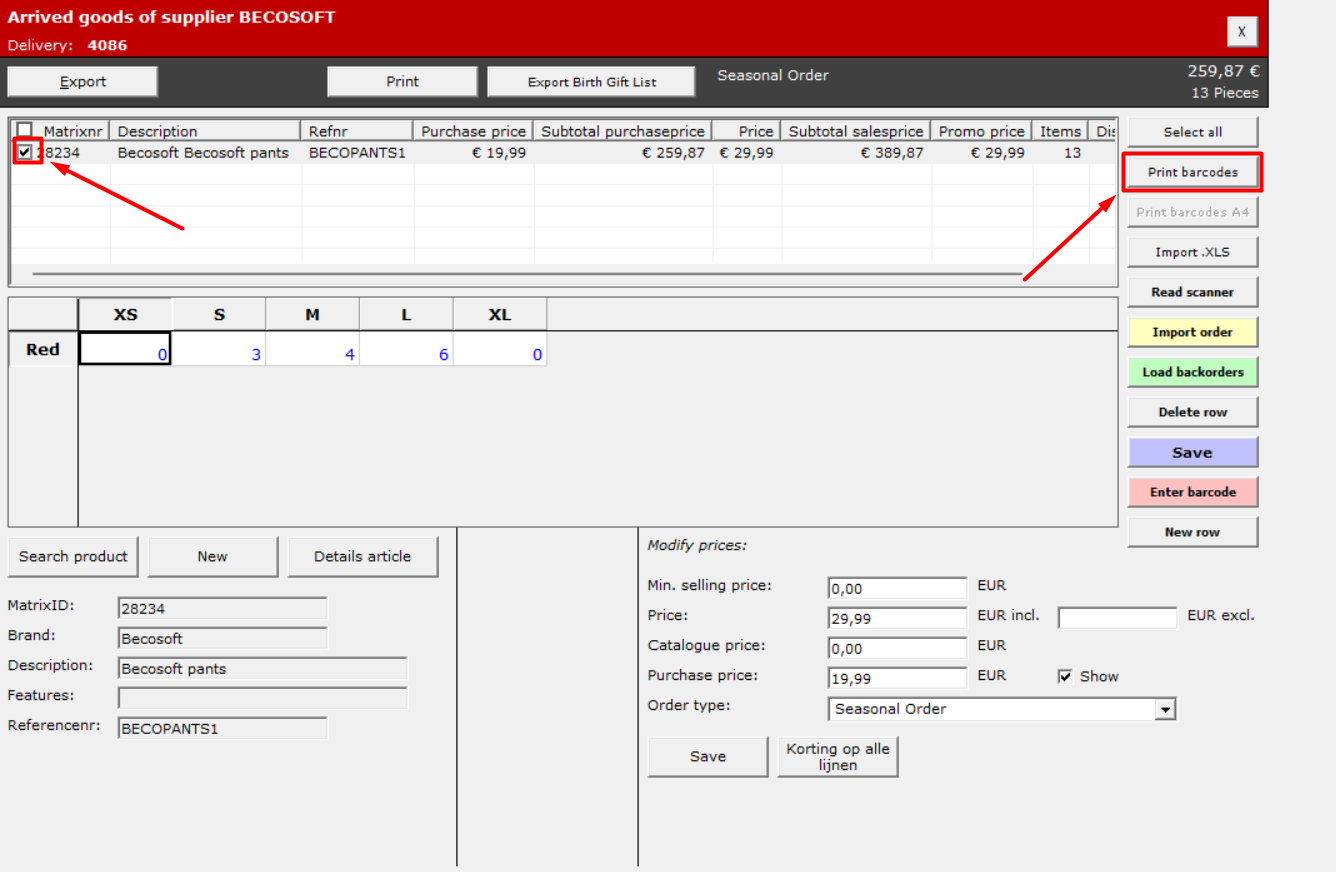The image size is (1336, 872).
Task: Open Export Birth Gift List
Action: [591, 82]
